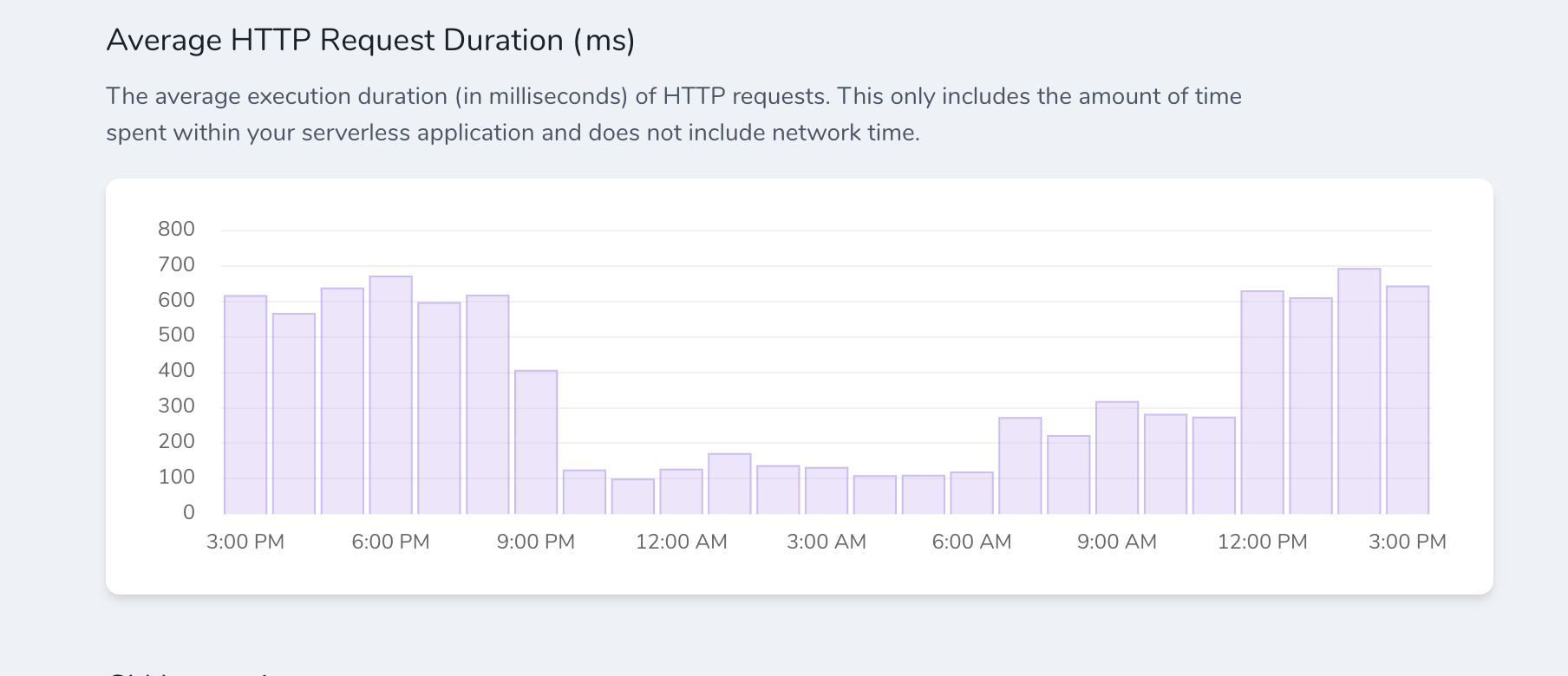This screenshot has height=676, width=1568.
Task: Click the y-axis label 500
Action: (x=176, y=335)
